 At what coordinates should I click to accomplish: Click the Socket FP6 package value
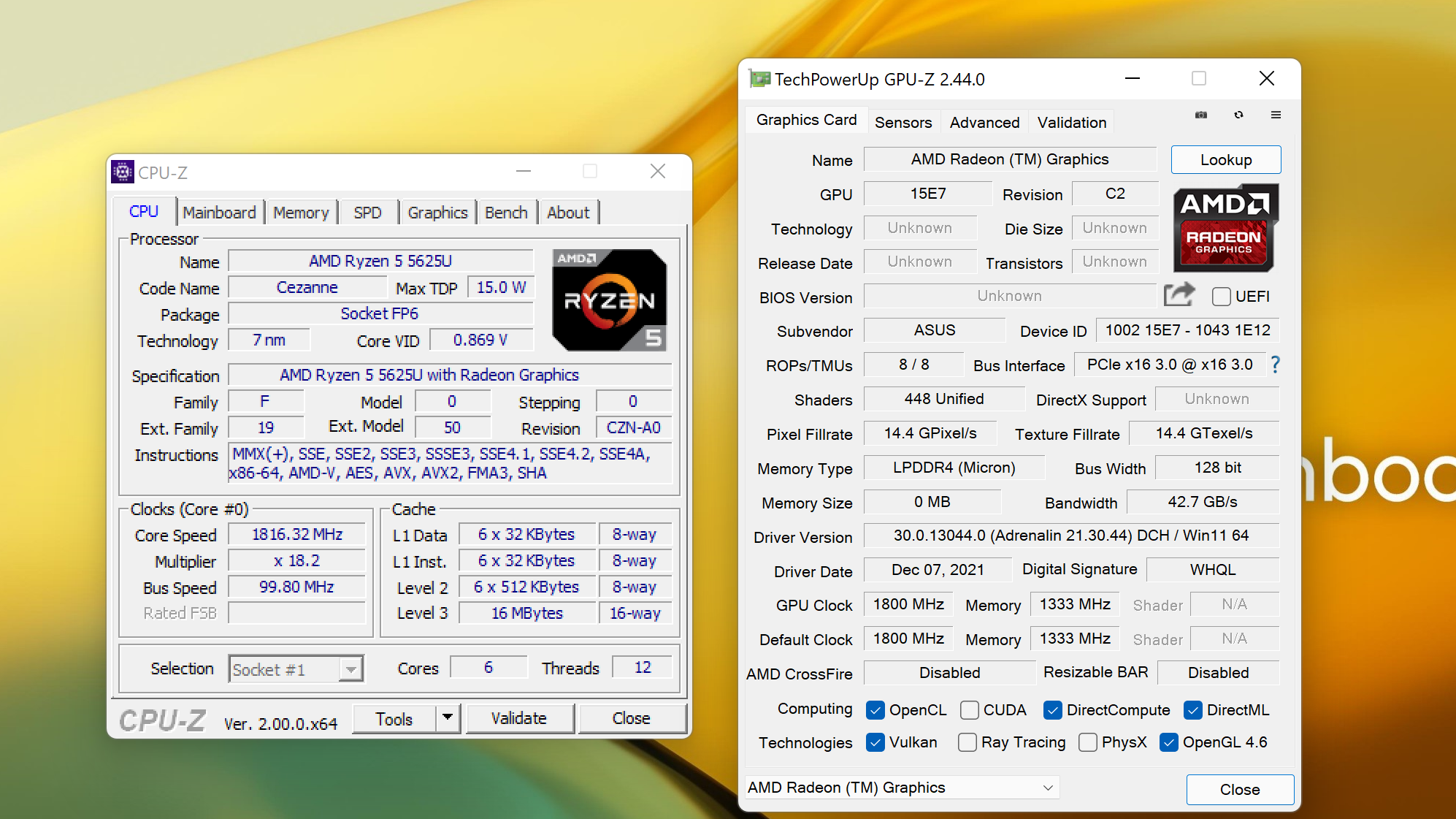(x=380, y=313)
